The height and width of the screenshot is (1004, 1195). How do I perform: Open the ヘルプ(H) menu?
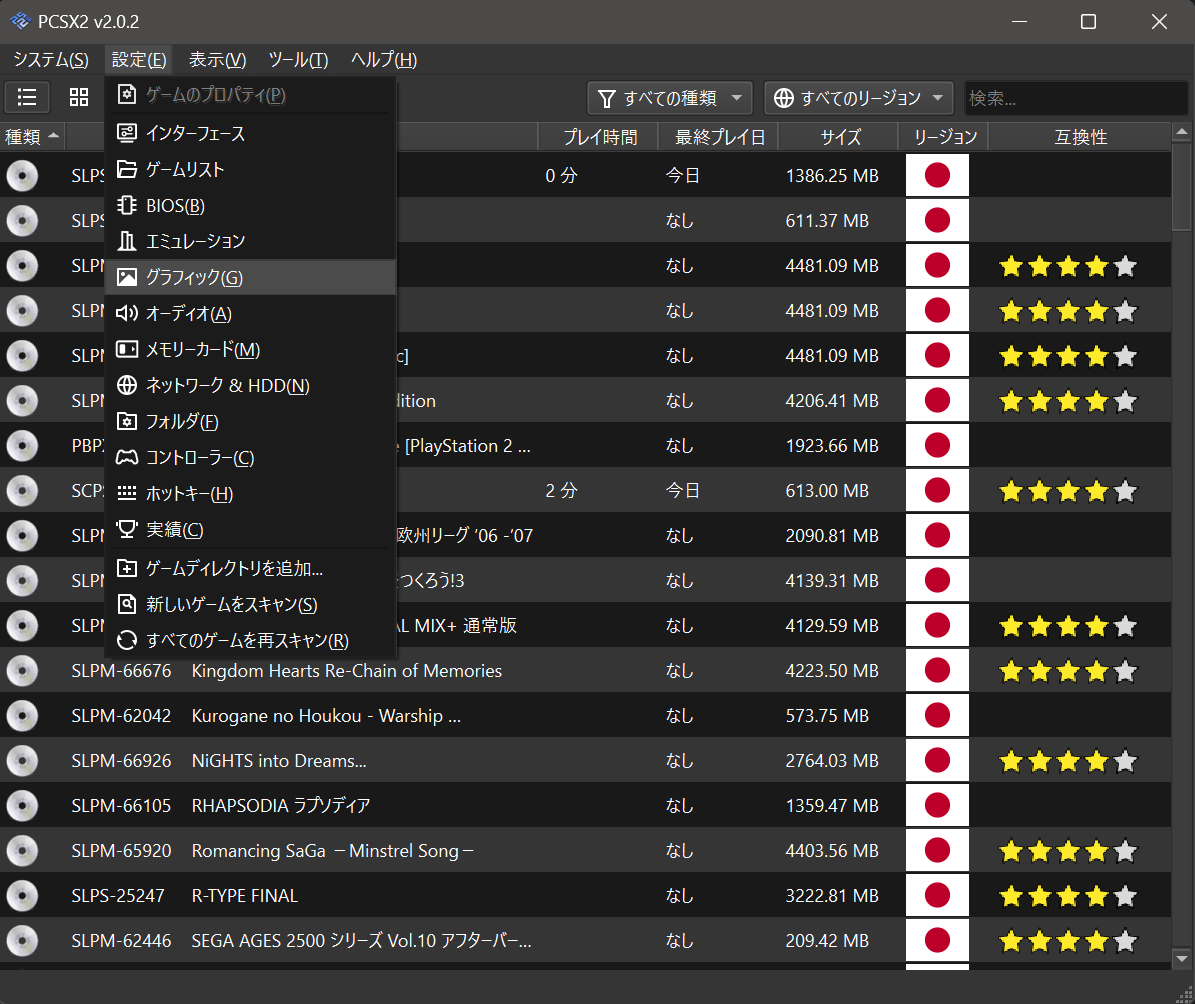coord(383,59)
